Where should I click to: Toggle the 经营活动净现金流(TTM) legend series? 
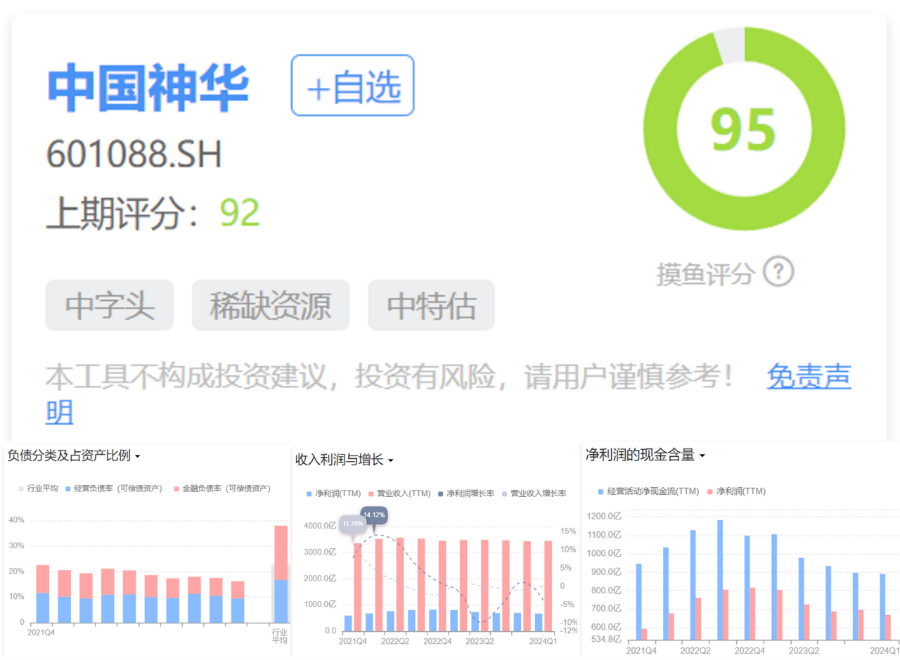649,491
